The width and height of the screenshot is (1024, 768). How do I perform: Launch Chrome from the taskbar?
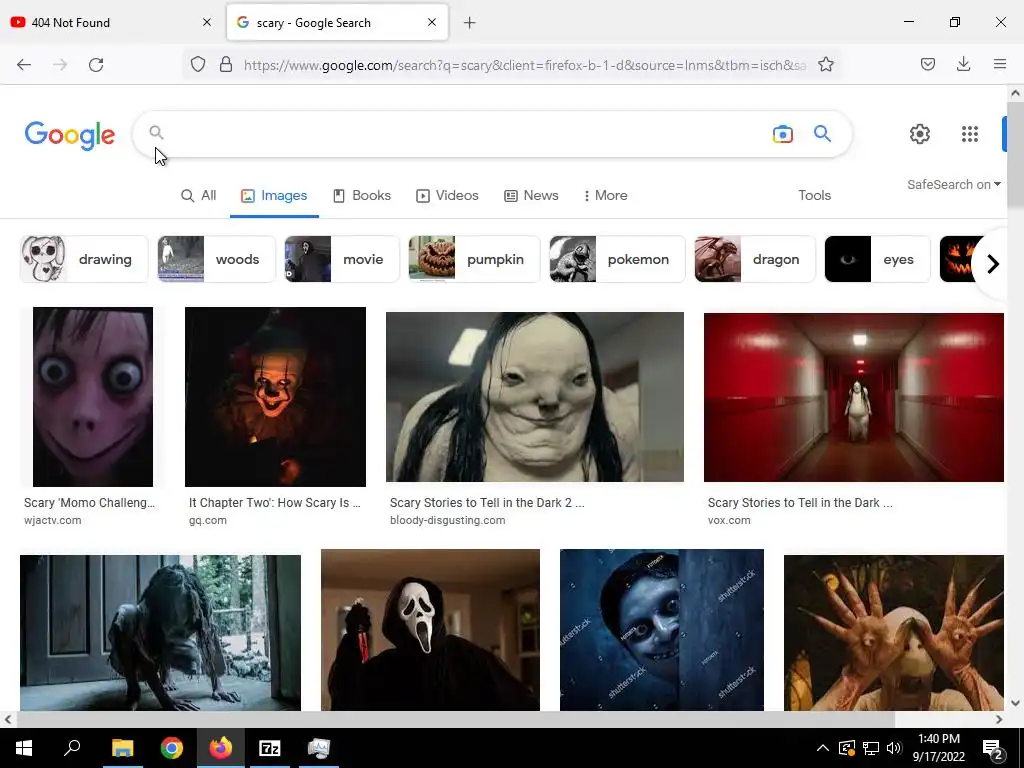click(x=172, y=748)
